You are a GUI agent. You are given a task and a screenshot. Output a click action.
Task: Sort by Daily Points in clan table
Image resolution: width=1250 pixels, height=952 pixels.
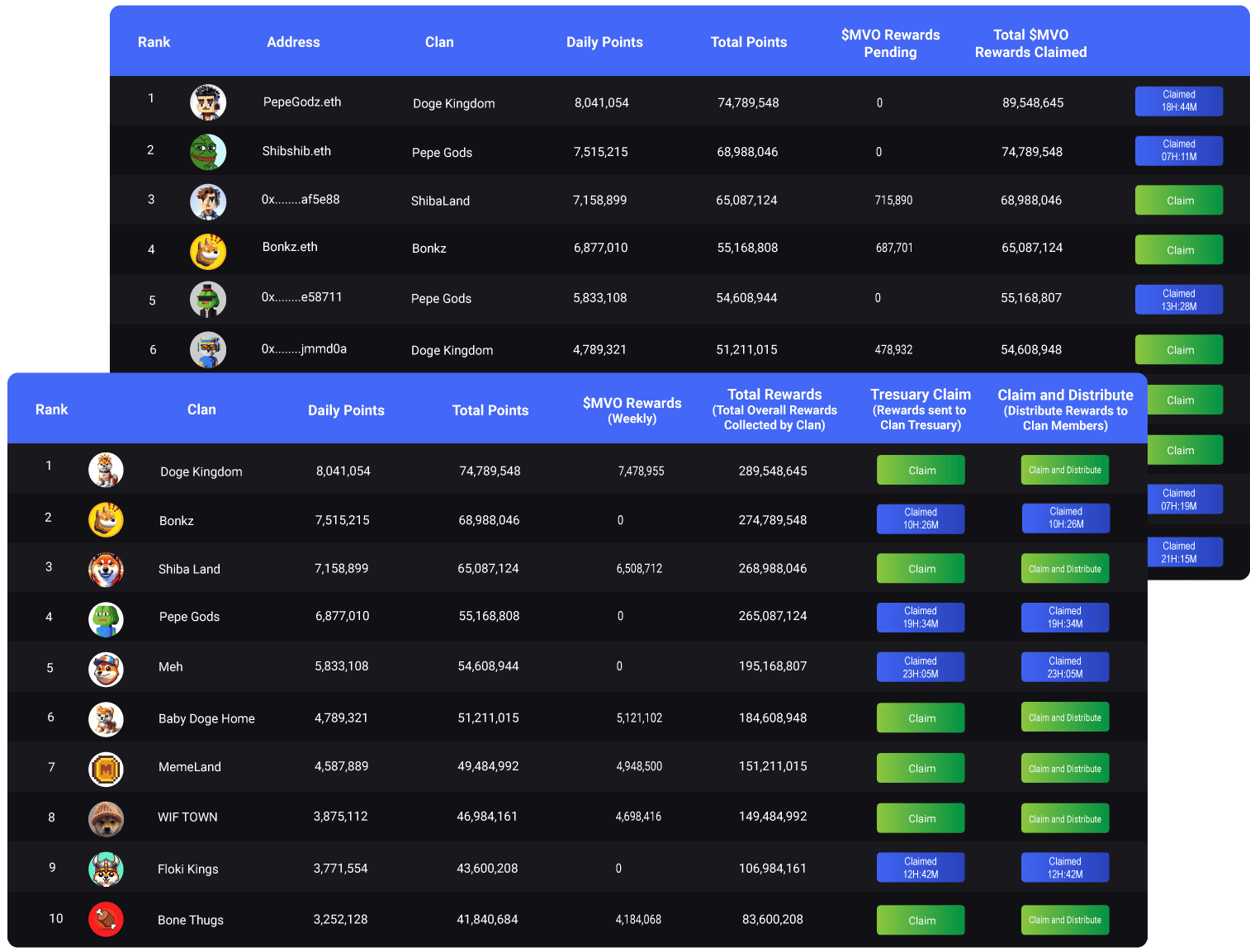point(346,410)
